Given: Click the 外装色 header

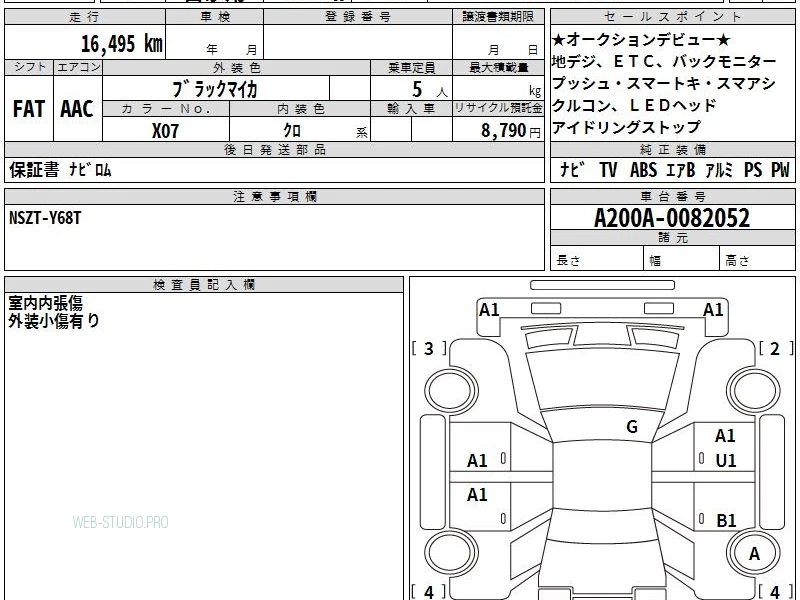Looking at the screenshot, I should point(237,67).
